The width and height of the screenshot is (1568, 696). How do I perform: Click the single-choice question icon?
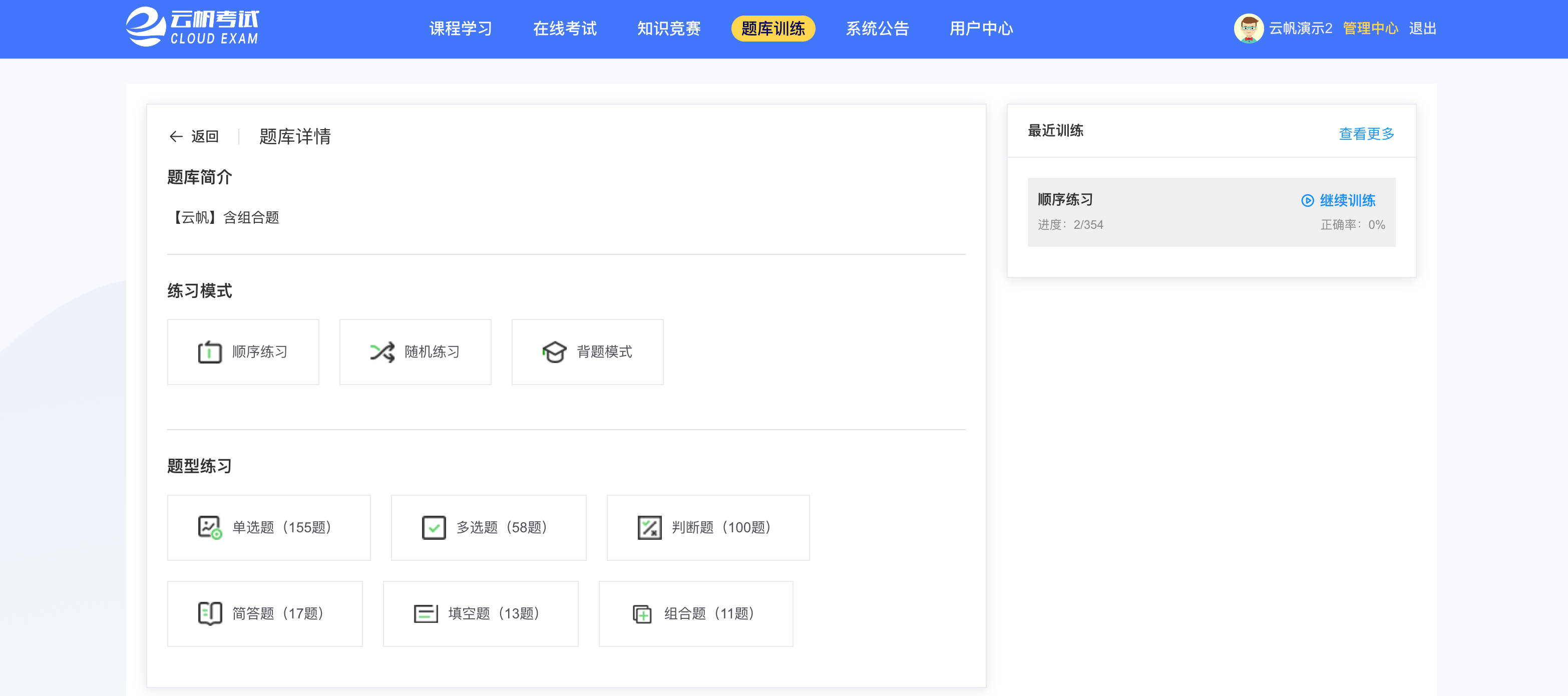pyautogui.click(x=210, y=527)
